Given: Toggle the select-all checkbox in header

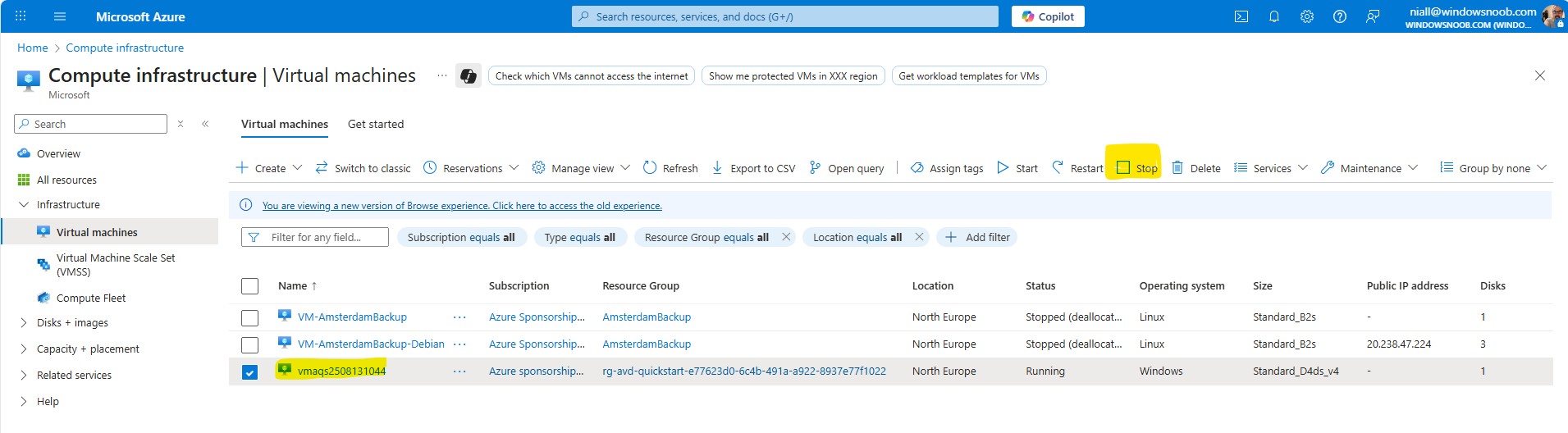Looking at the screenshot, I should [x=250, y=286].
